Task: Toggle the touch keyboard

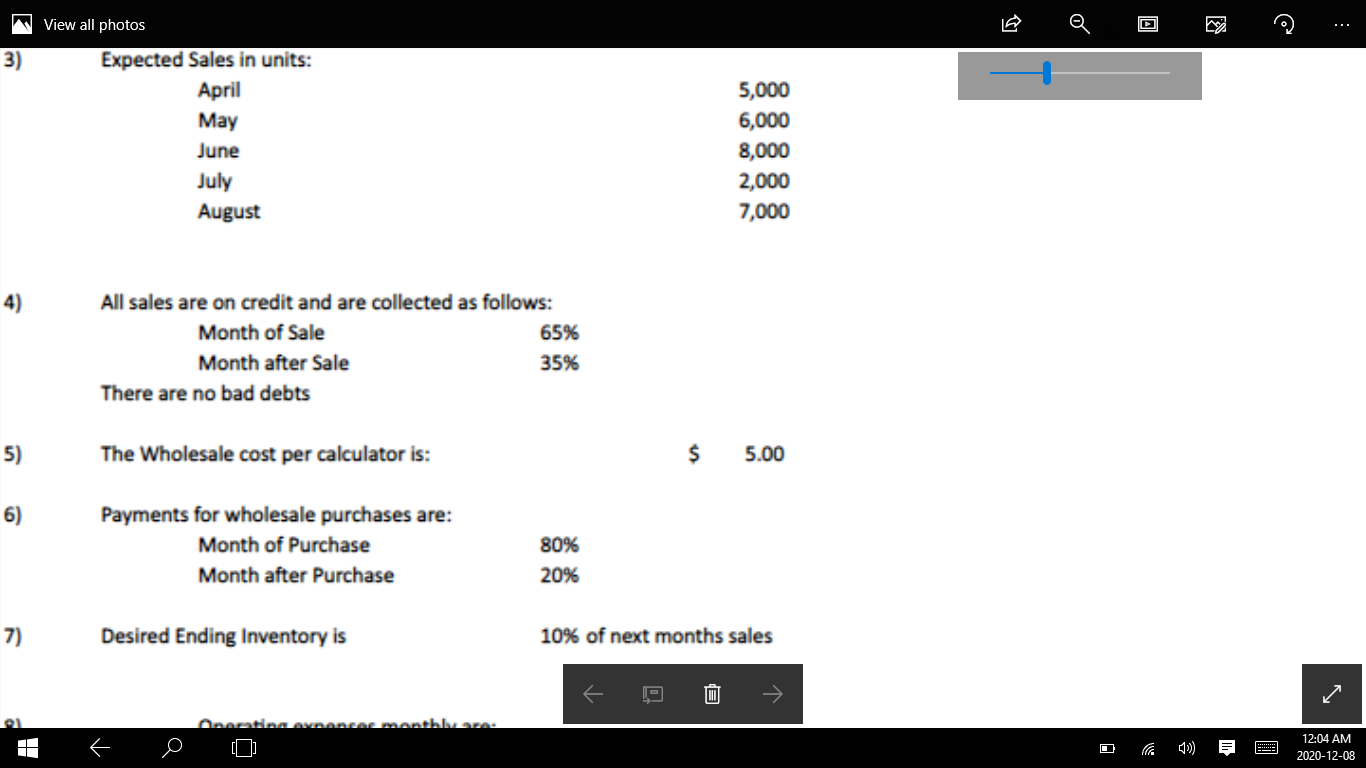Action: [1266, 747]
